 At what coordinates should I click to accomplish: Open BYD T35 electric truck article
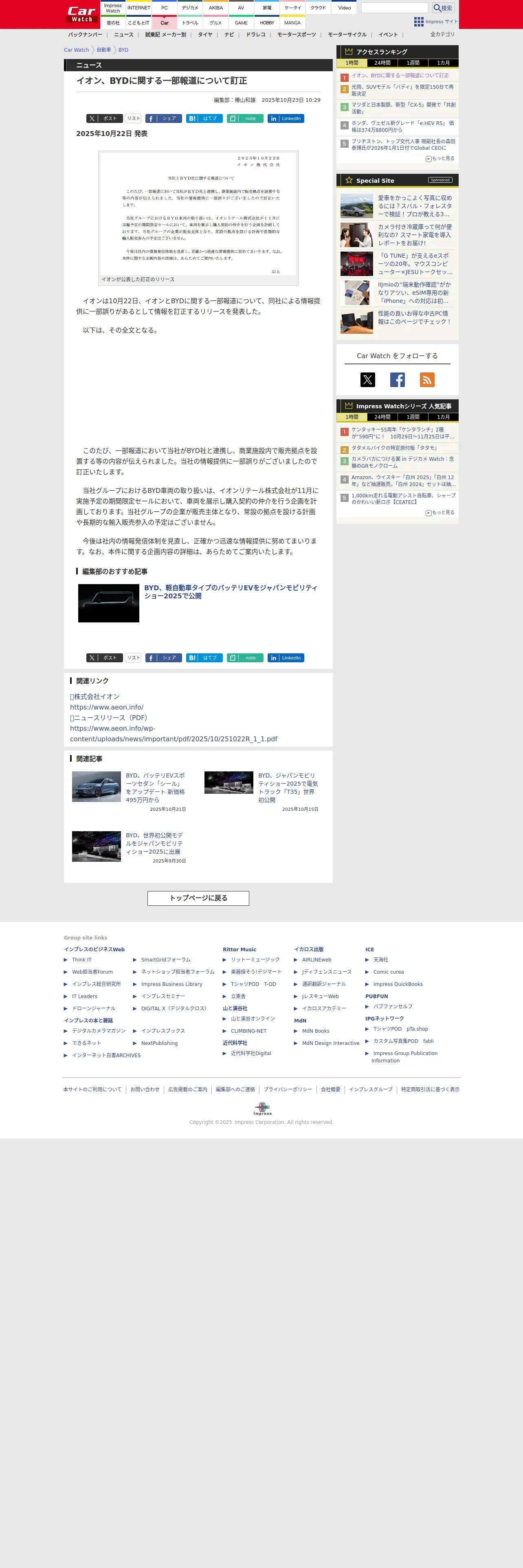(x=288, y=788)
